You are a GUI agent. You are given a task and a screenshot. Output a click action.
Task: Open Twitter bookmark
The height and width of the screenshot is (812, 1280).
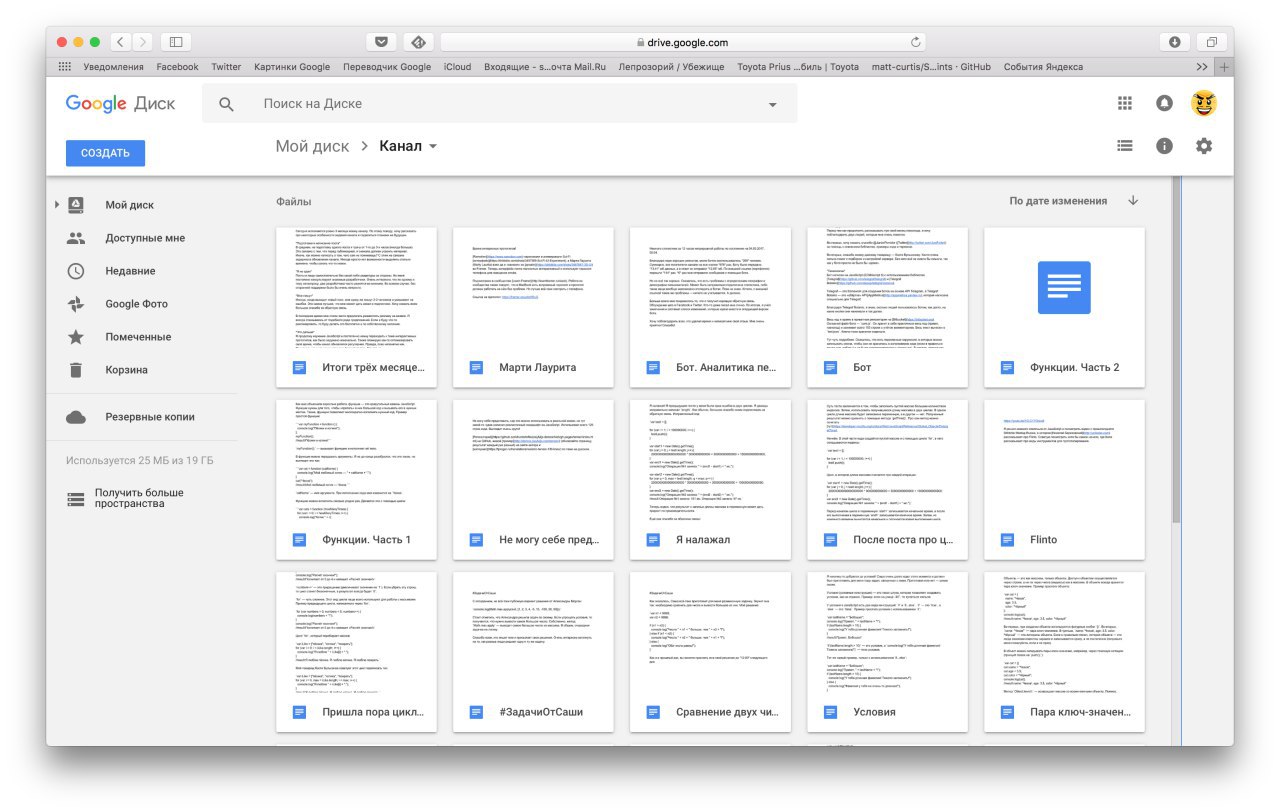(226, 67)
